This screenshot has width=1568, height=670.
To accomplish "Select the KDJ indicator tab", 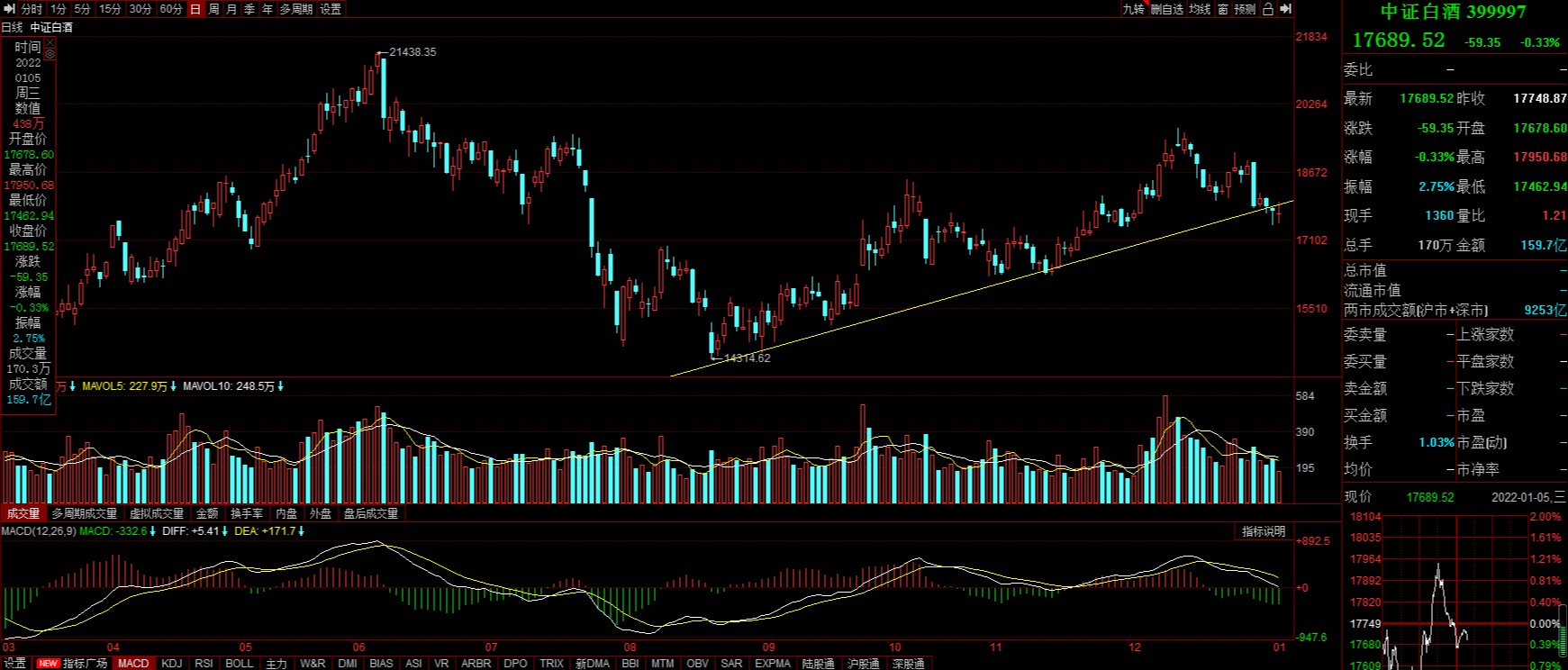I will pos(171,663).
